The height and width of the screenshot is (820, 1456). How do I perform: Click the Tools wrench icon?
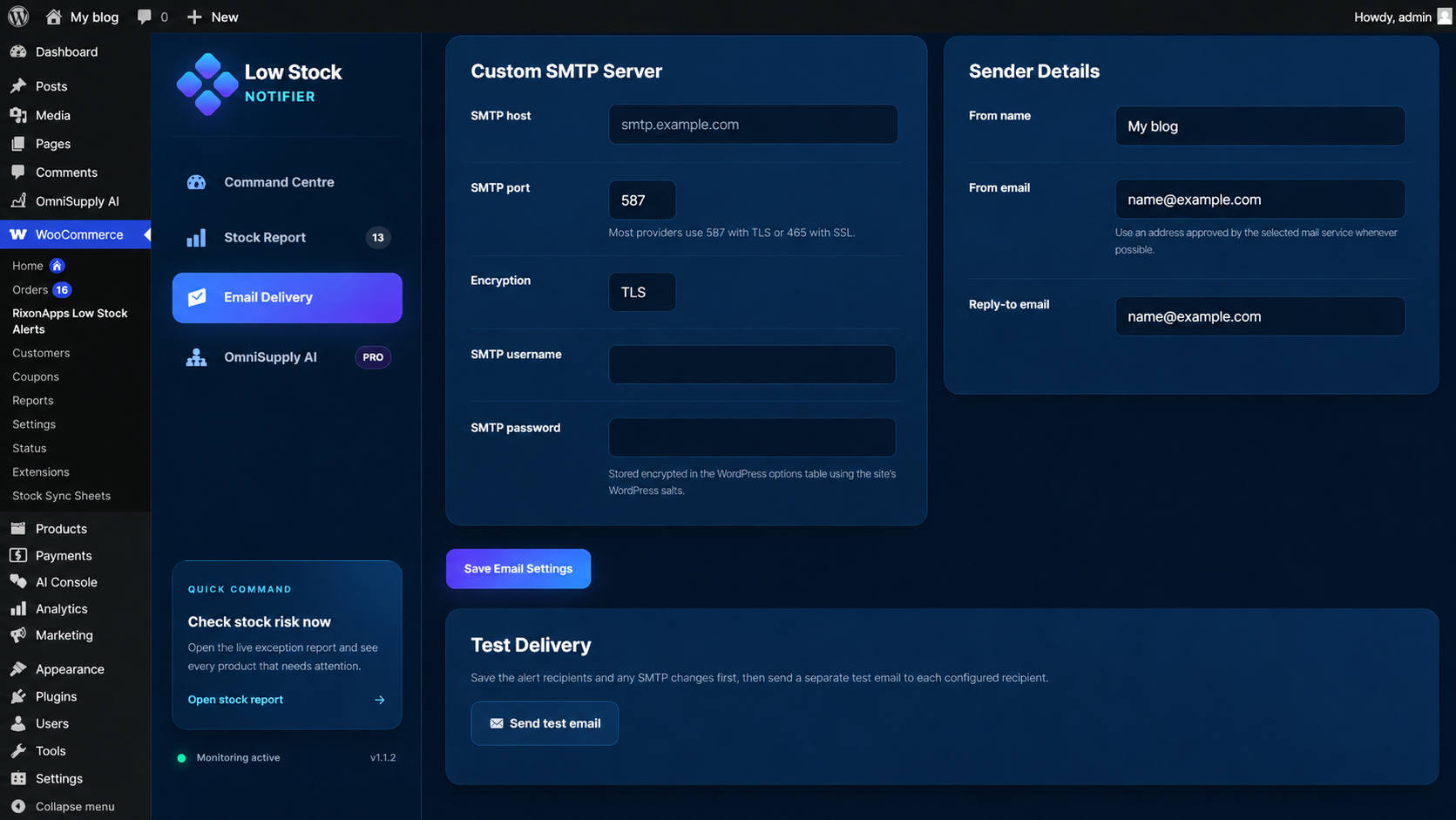point(18,750)
